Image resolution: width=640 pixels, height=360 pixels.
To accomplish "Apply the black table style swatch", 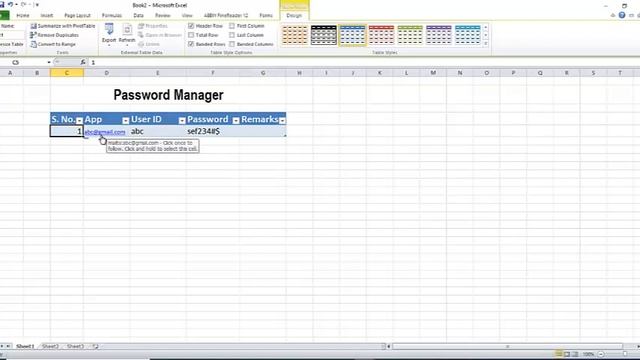I will [324, 35].
